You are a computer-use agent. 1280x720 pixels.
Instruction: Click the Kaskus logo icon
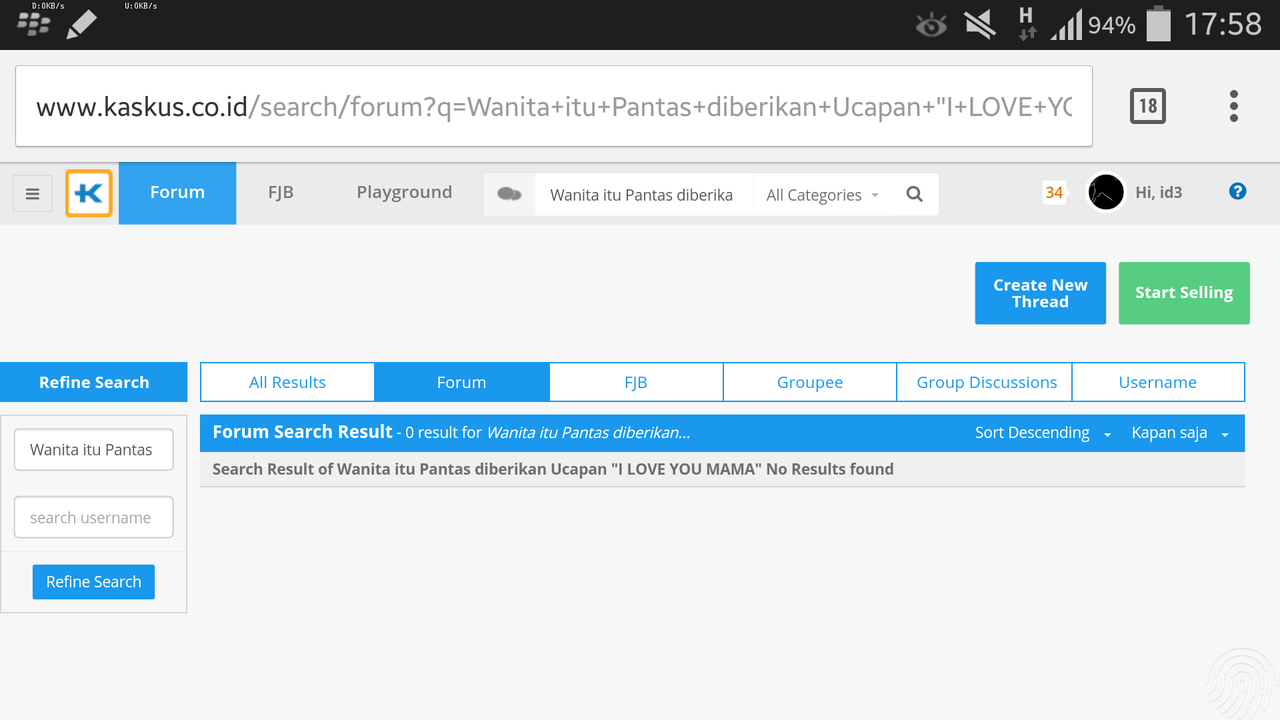click(89, 193)
